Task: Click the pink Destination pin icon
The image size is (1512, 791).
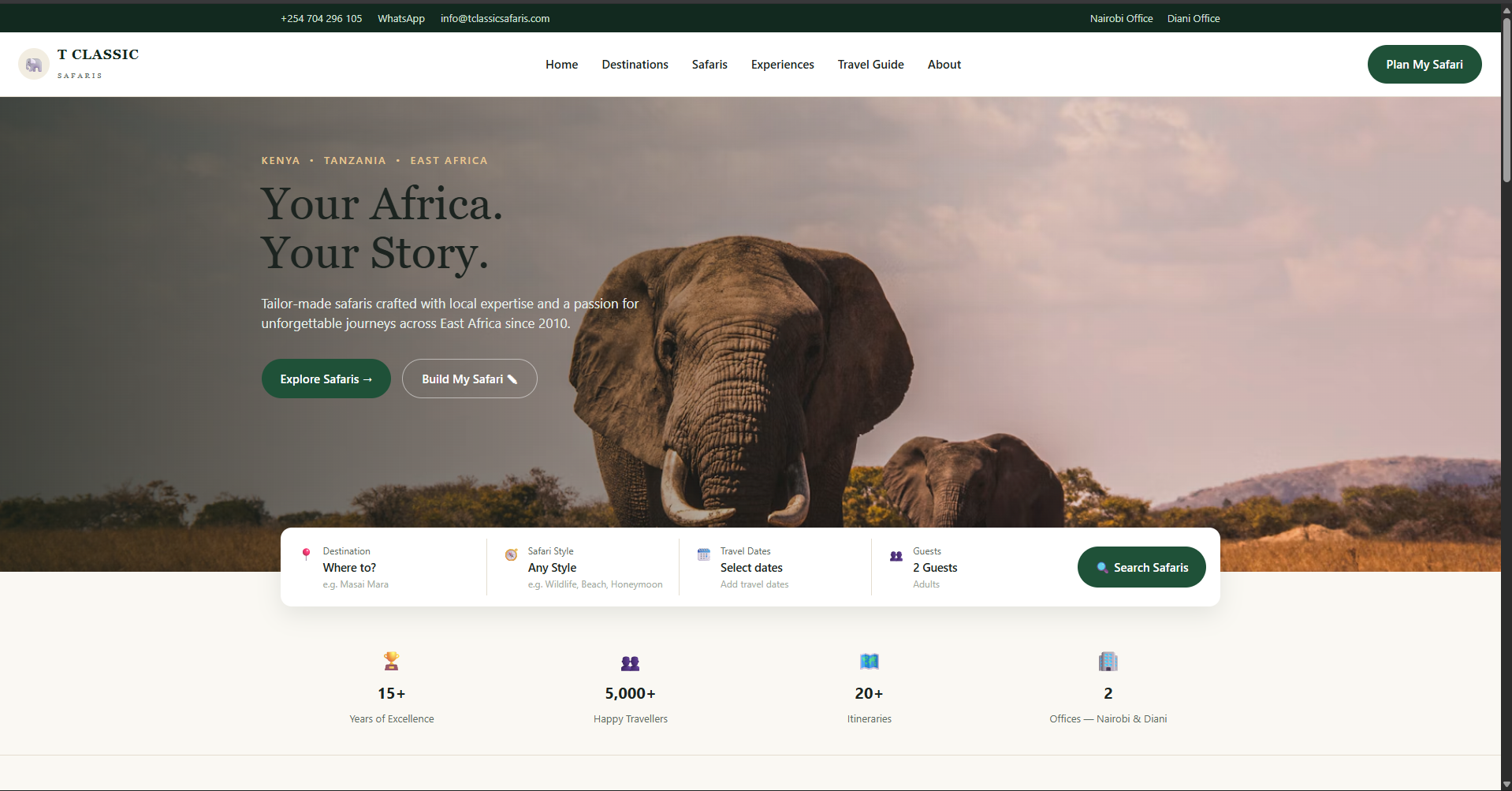Action: (x=306, y=554)
